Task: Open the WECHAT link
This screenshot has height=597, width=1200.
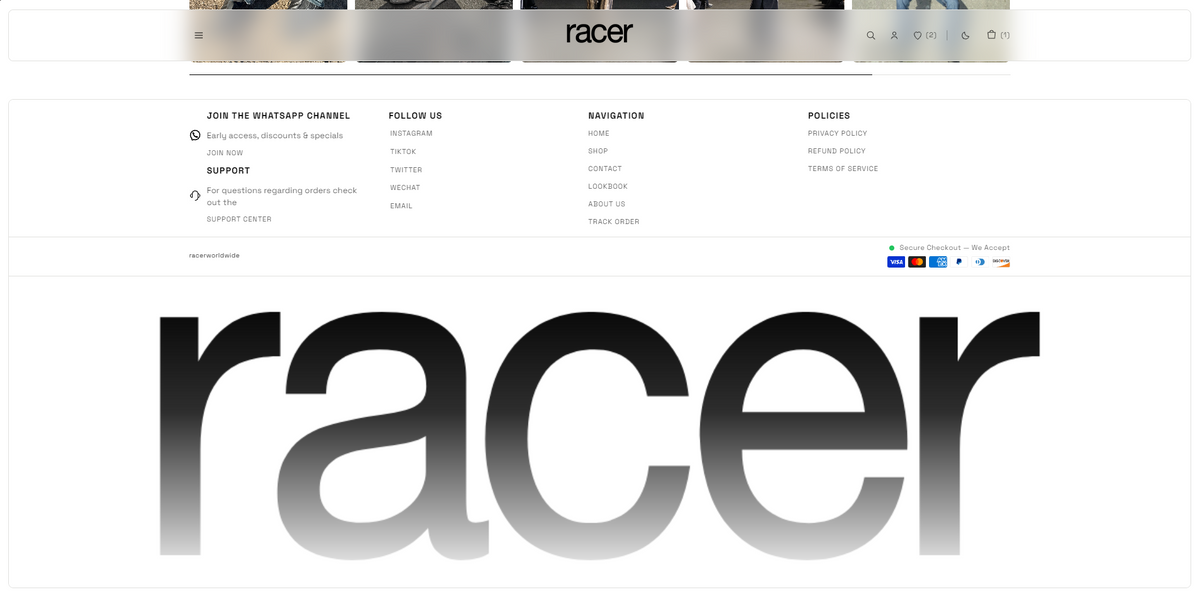Action: click(405, 188)
